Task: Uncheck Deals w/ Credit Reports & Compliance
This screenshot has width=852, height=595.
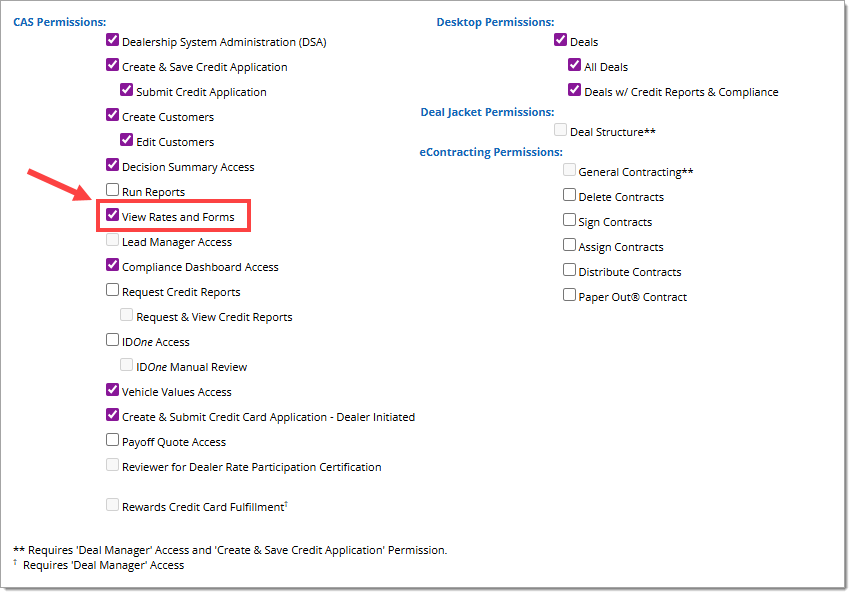Action: click(575, 92)
